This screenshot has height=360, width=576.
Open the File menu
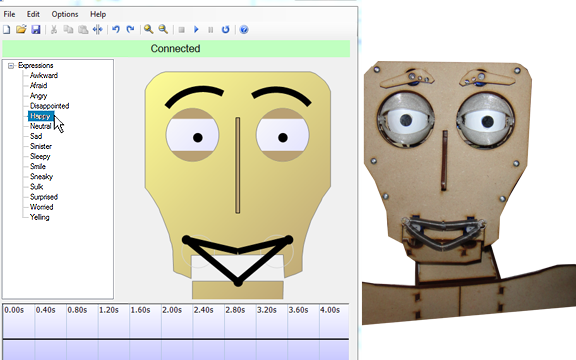pyautogui.click(x=9, y=14)
